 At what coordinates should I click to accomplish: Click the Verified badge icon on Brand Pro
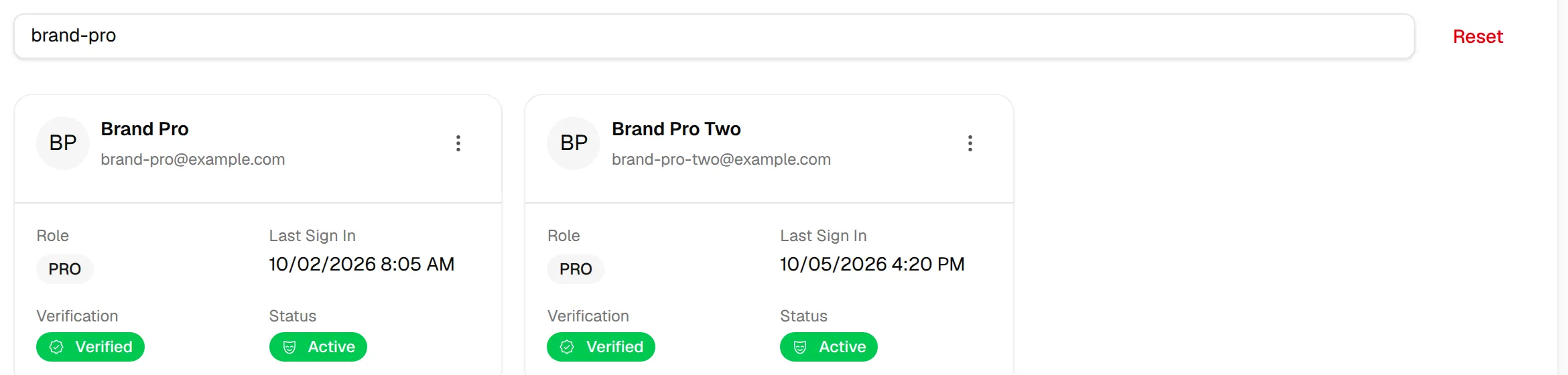tap(57, 347)
